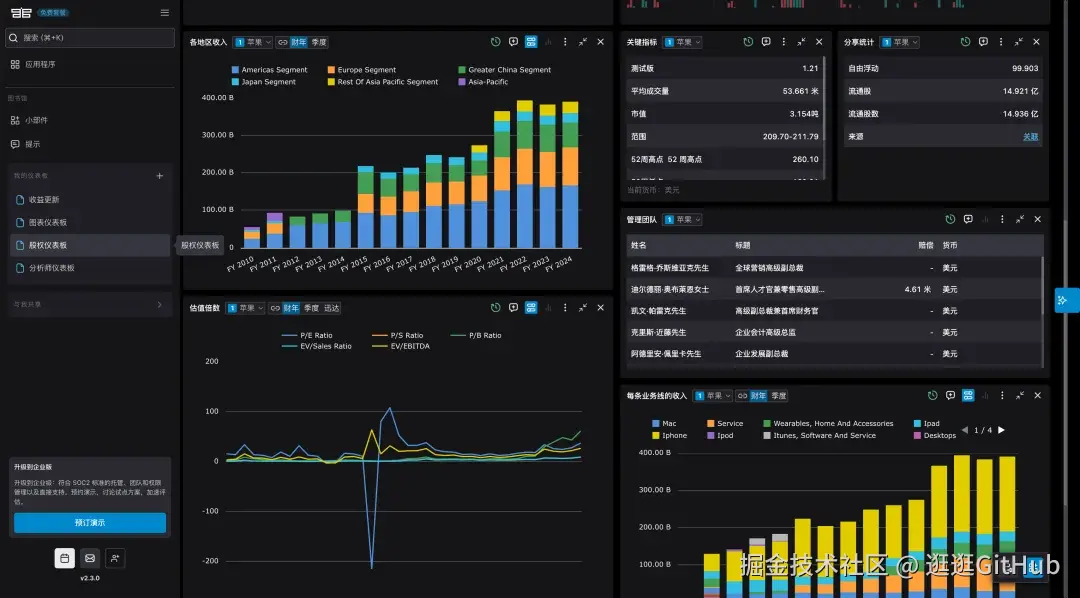Toggle the Rest Of Asia Pacific Segment legend
The width and height of the screenshot is (1080, 598).
383,82
